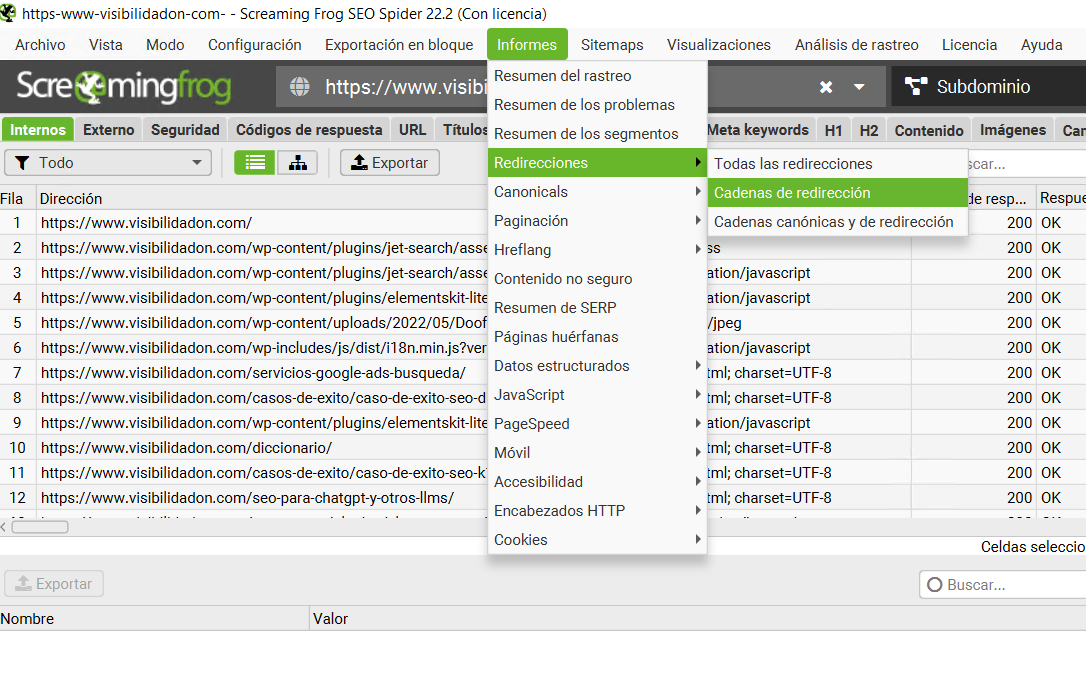Open the Todo filter dropdown

[108, 163]
